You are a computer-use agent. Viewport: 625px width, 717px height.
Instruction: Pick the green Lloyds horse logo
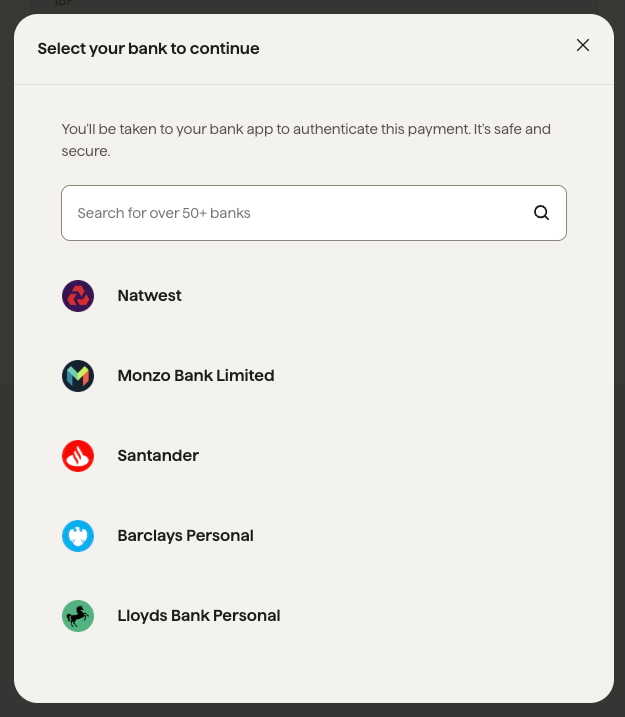point(78,616)
